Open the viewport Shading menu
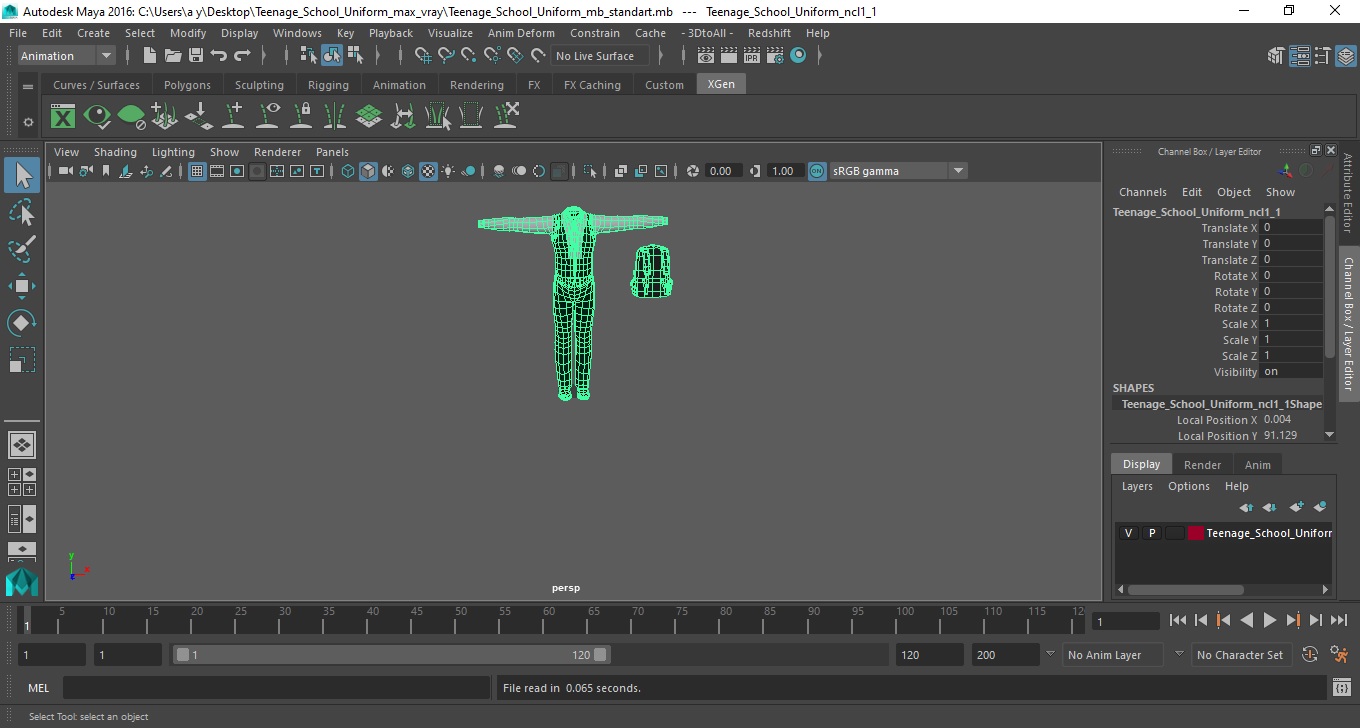1360x728 pixels. pos(115,152)
